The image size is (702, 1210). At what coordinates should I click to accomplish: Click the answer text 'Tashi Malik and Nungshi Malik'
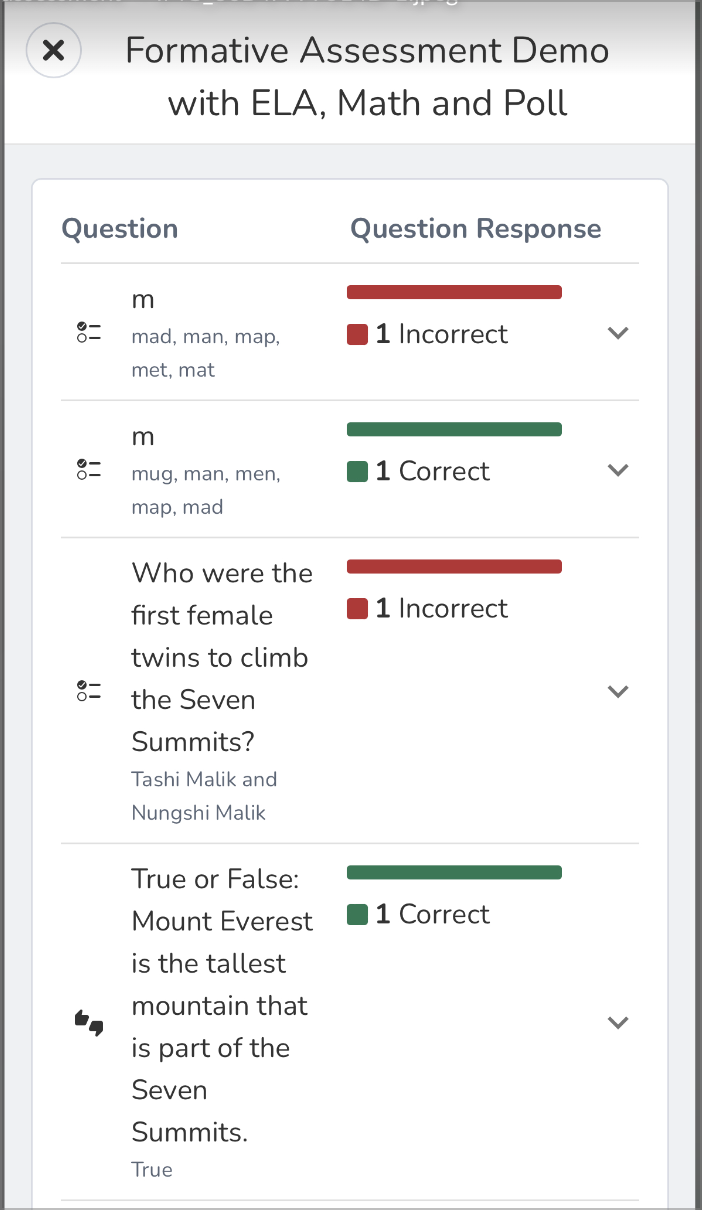pyautogui.click(x=204, y=795)
